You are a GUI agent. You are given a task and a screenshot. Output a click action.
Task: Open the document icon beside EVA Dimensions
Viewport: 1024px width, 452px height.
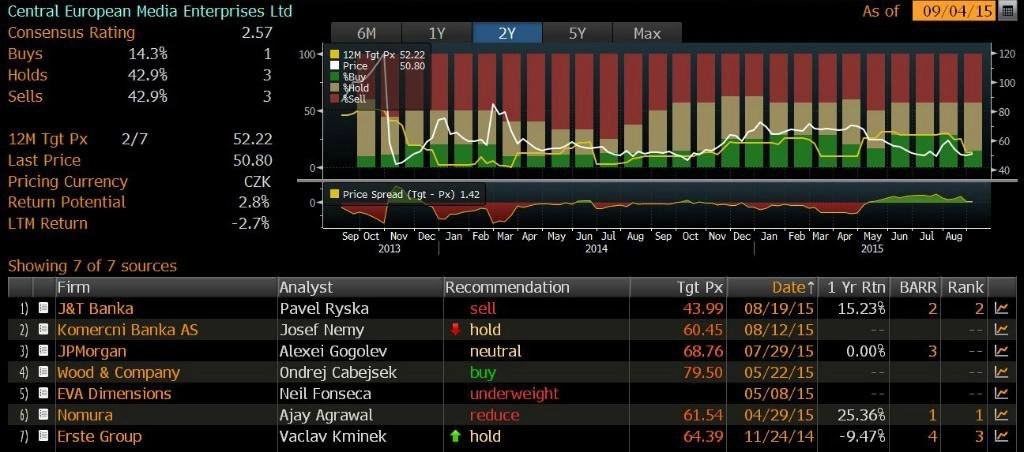[44, 393]
